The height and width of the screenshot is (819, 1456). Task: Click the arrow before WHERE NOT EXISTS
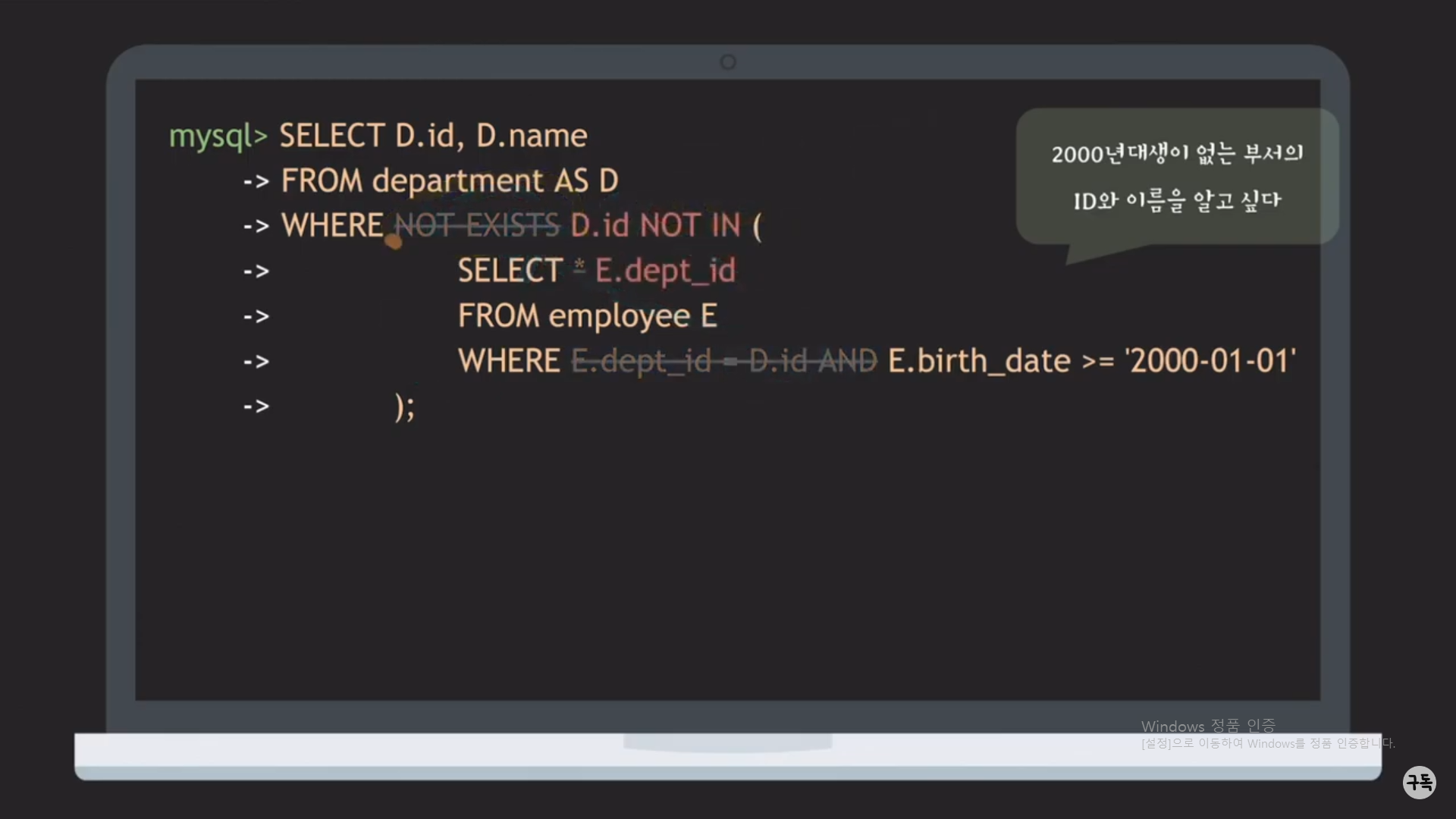coord(256,227)
